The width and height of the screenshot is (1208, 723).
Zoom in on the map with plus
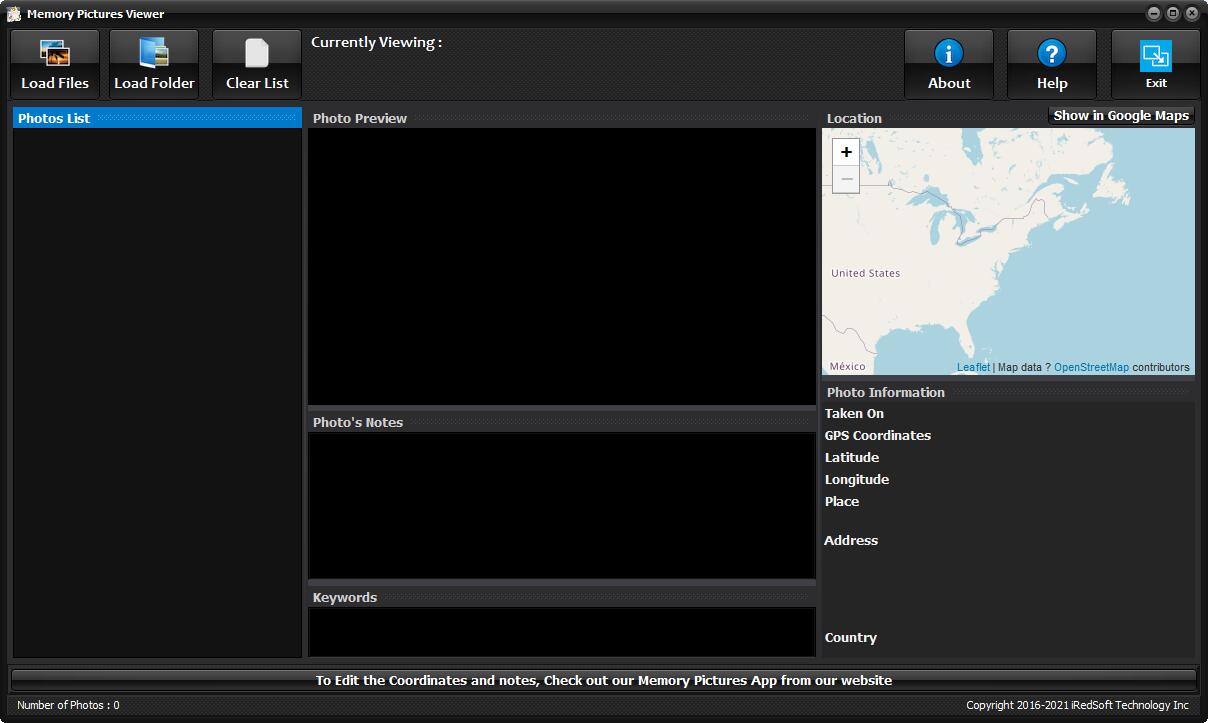[x=846, y=152]
